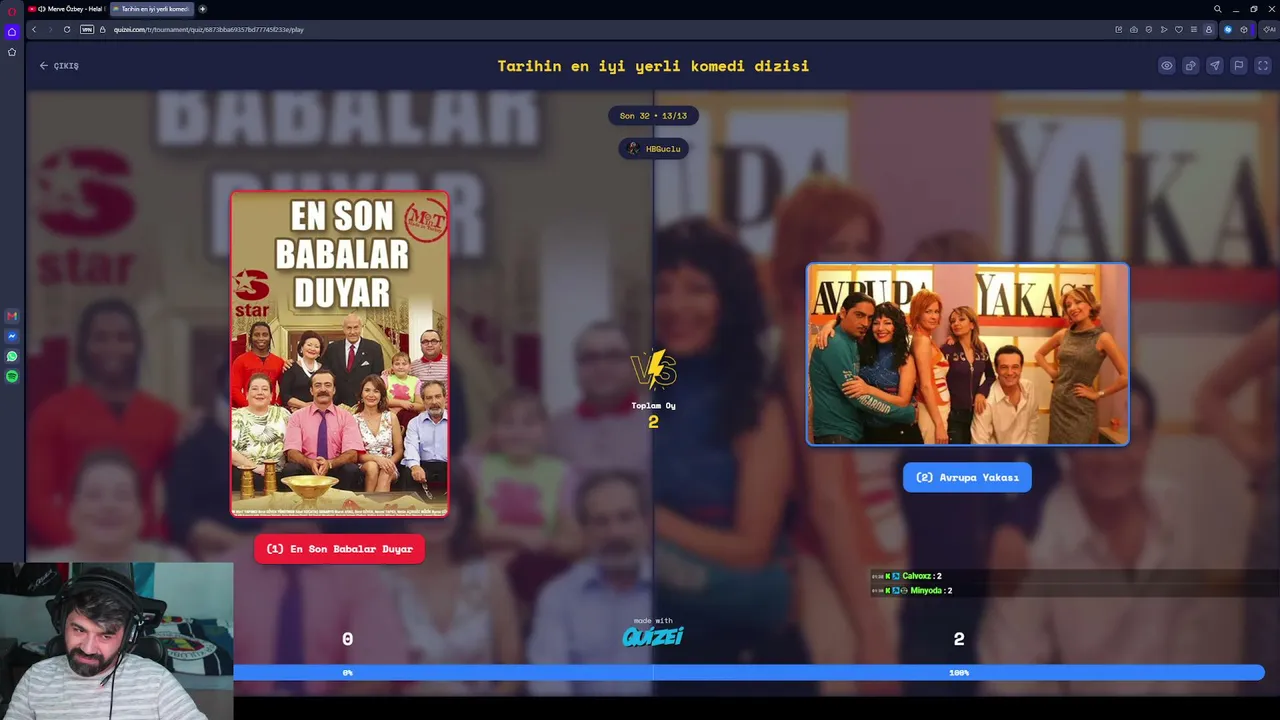
Task: Open Spotify from the Opera sidebar
Action: (12, 376)
